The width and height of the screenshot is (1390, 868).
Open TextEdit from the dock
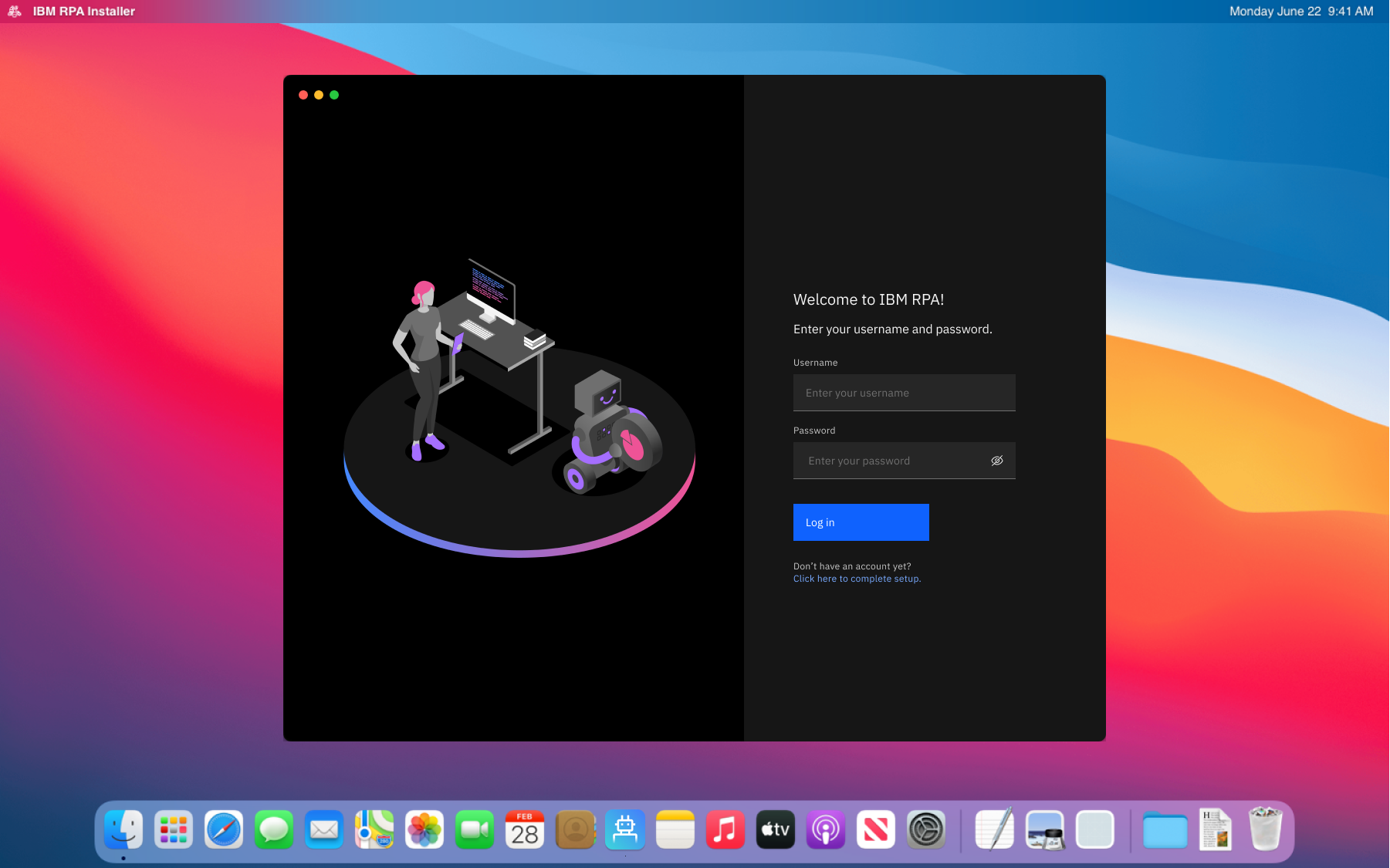pos(995,830)
